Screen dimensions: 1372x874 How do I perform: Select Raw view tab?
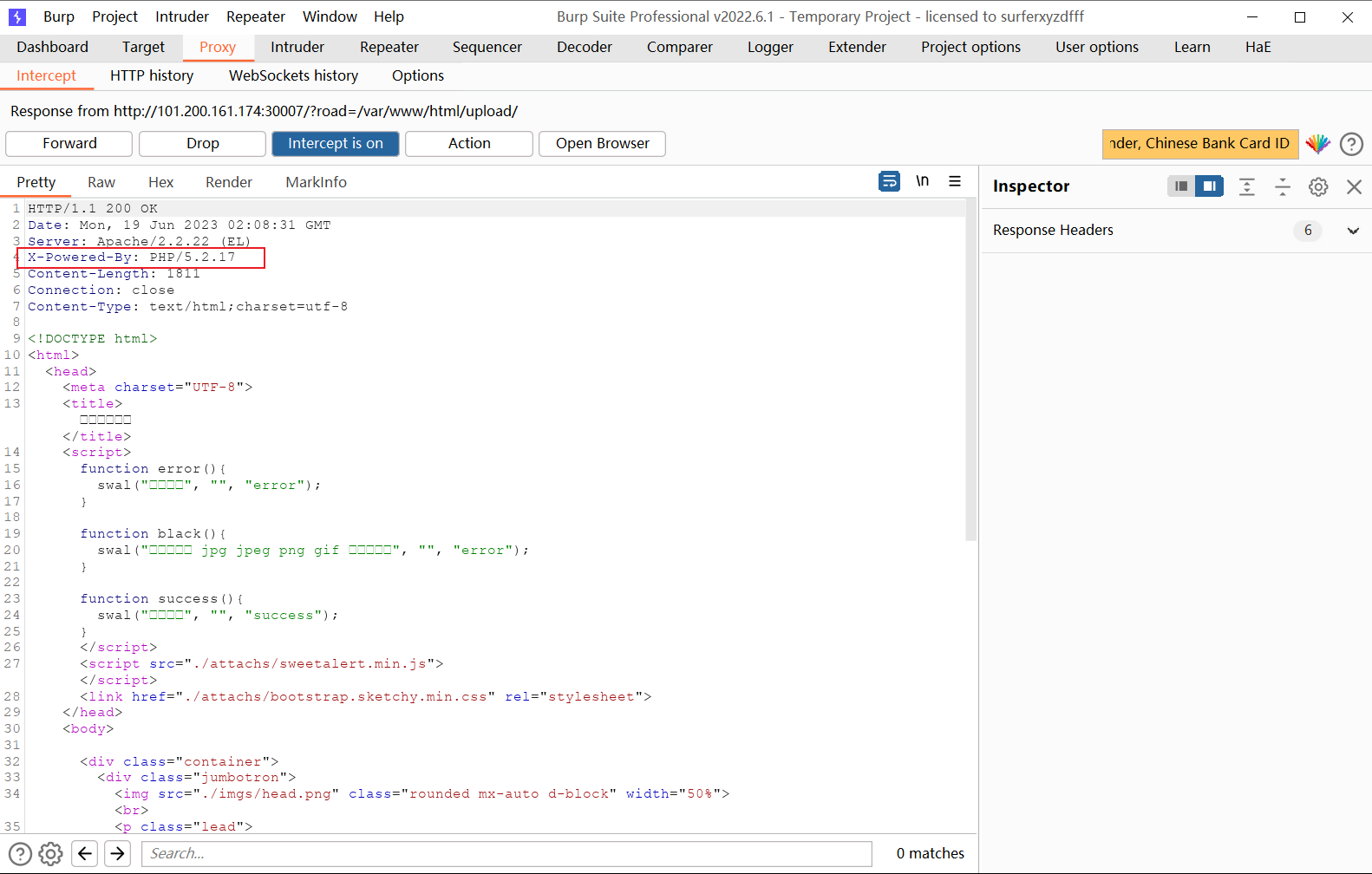(x=101, y=182)
